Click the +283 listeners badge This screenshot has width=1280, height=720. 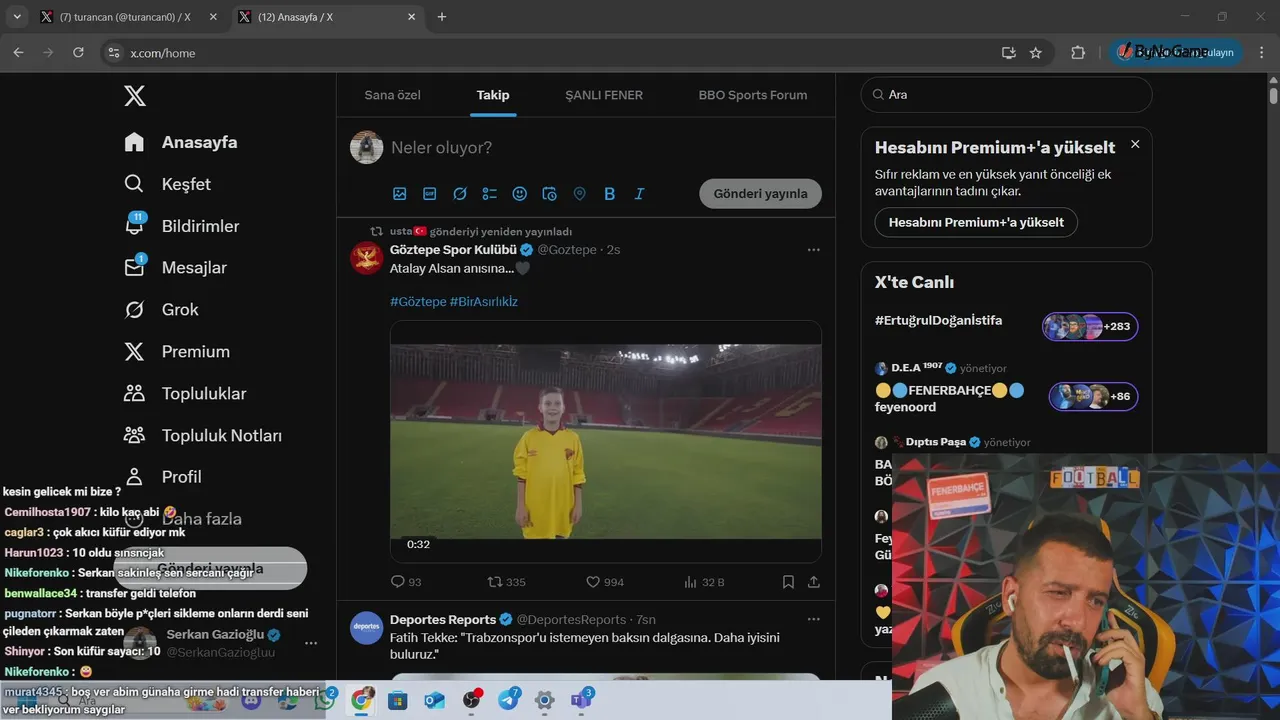pyautogui.click(x=1090, y=327)
